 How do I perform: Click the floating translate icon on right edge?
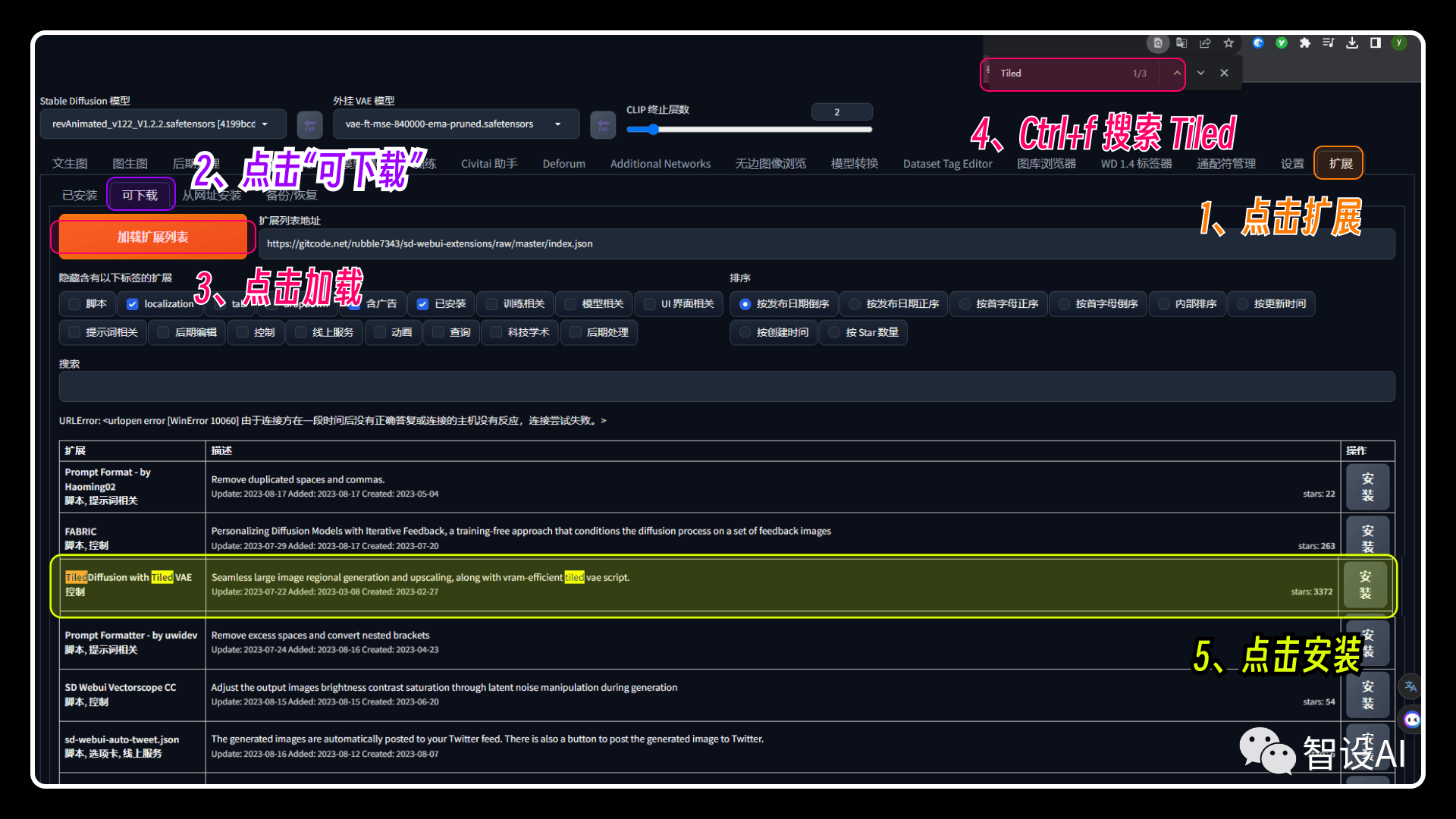tap(1410, 686)
